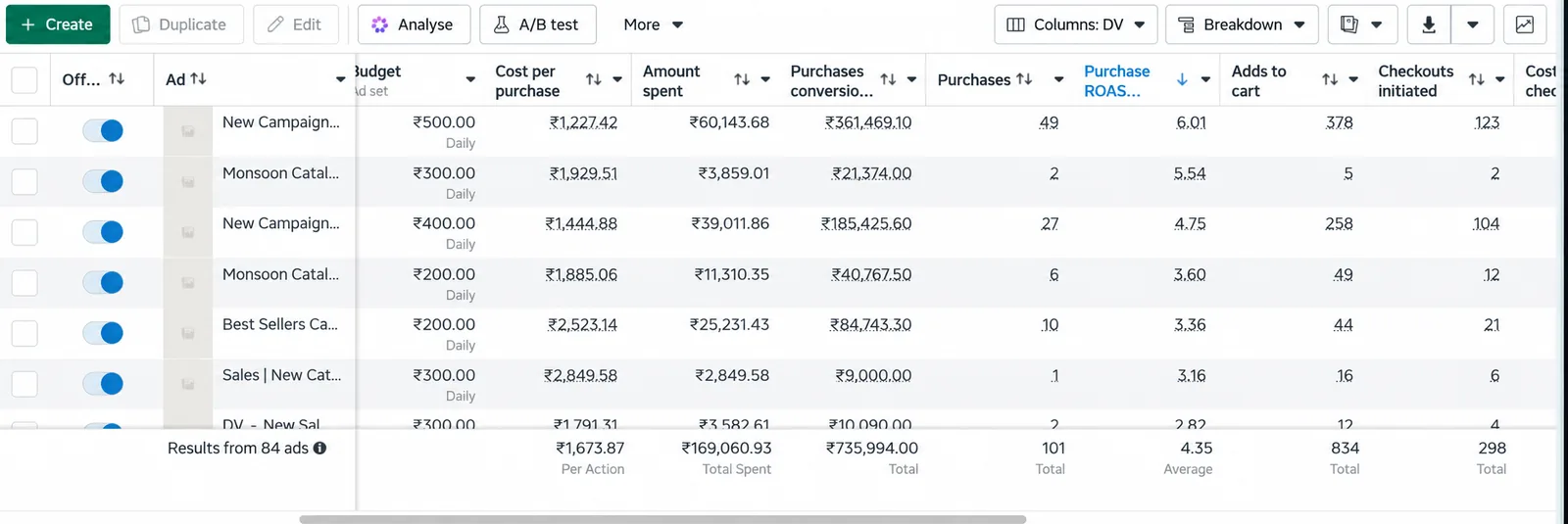The width and height of the screenshot is (1568, 524).
Task: Open thumbnail of Sales | New Cat ad
Action: coord(188,384)
